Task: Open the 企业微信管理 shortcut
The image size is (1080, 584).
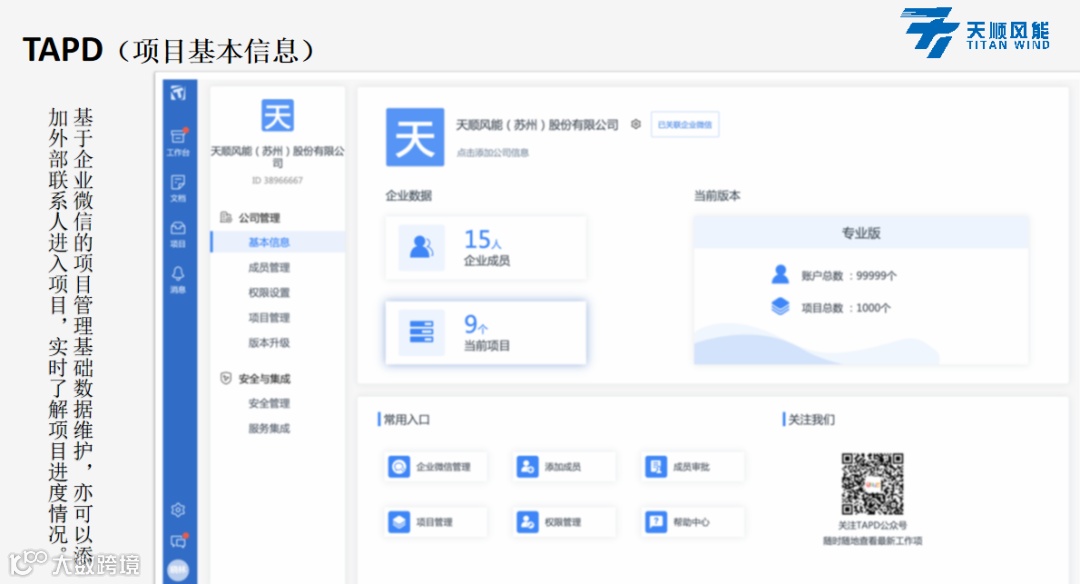Action: (x=437, y=467)
